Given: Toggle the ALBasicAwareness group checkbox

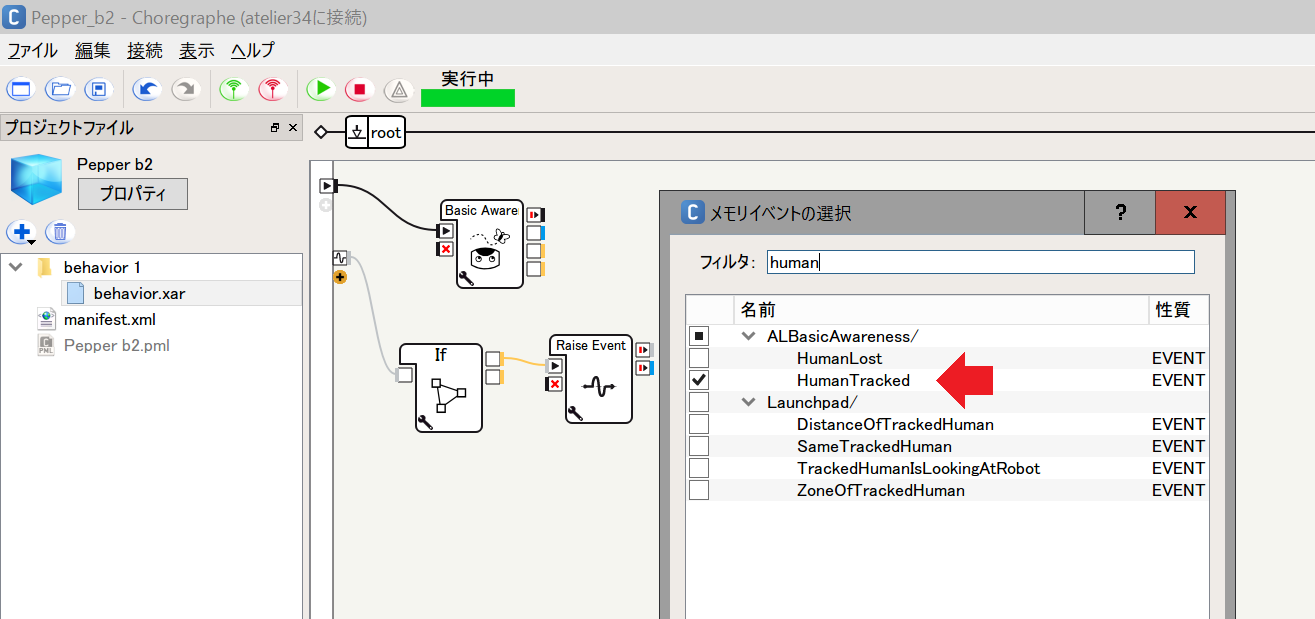Looking at the screenshot, I should (x=699, y=336).
